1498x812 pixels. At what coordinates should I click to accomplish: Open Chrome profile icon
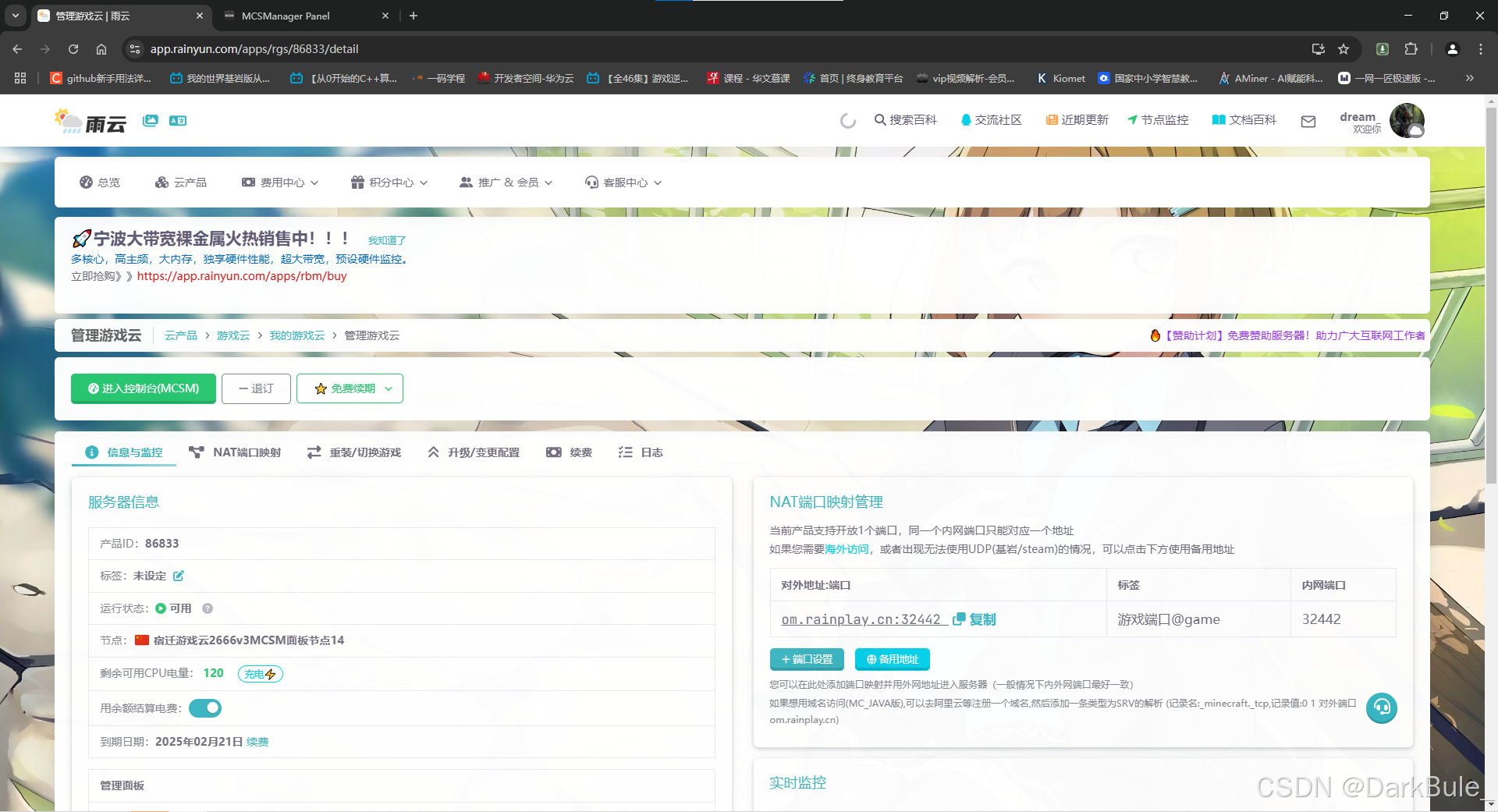(1453, 48)
